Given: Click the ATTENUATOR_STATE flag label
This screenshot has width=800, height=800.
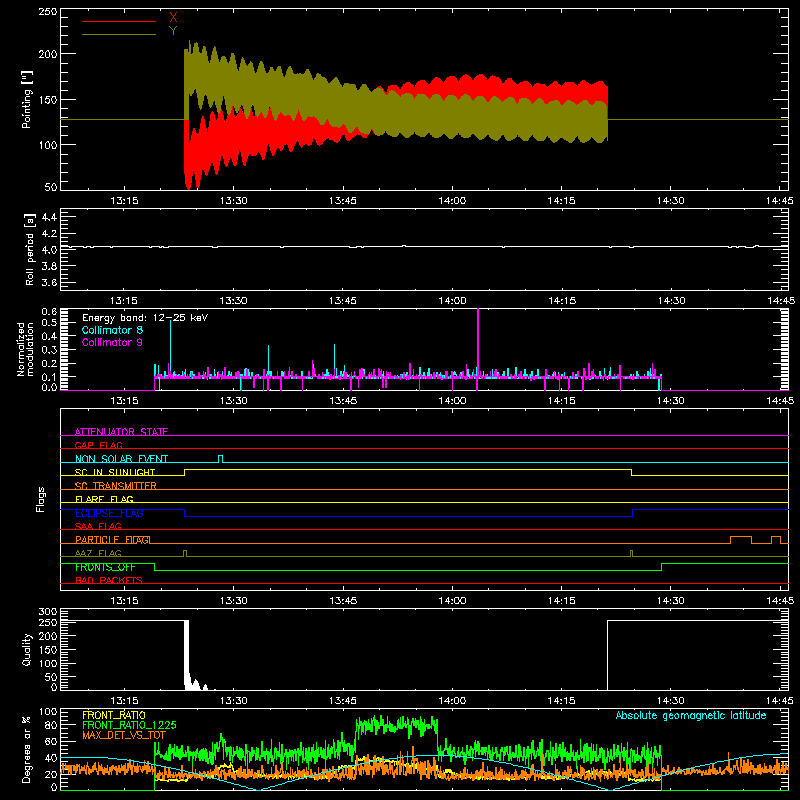Looking at the screenshot, I should point(121,432).
